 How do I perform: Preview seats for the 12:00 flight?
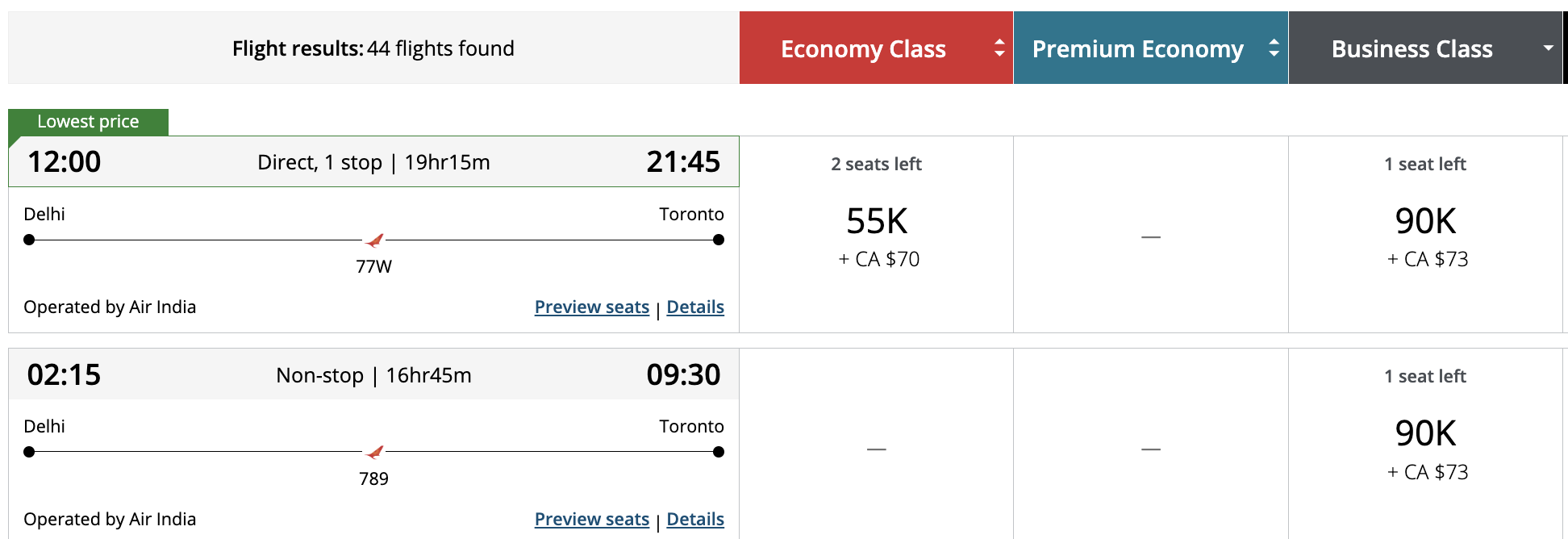pyautogui.click(x=591, y=307)
